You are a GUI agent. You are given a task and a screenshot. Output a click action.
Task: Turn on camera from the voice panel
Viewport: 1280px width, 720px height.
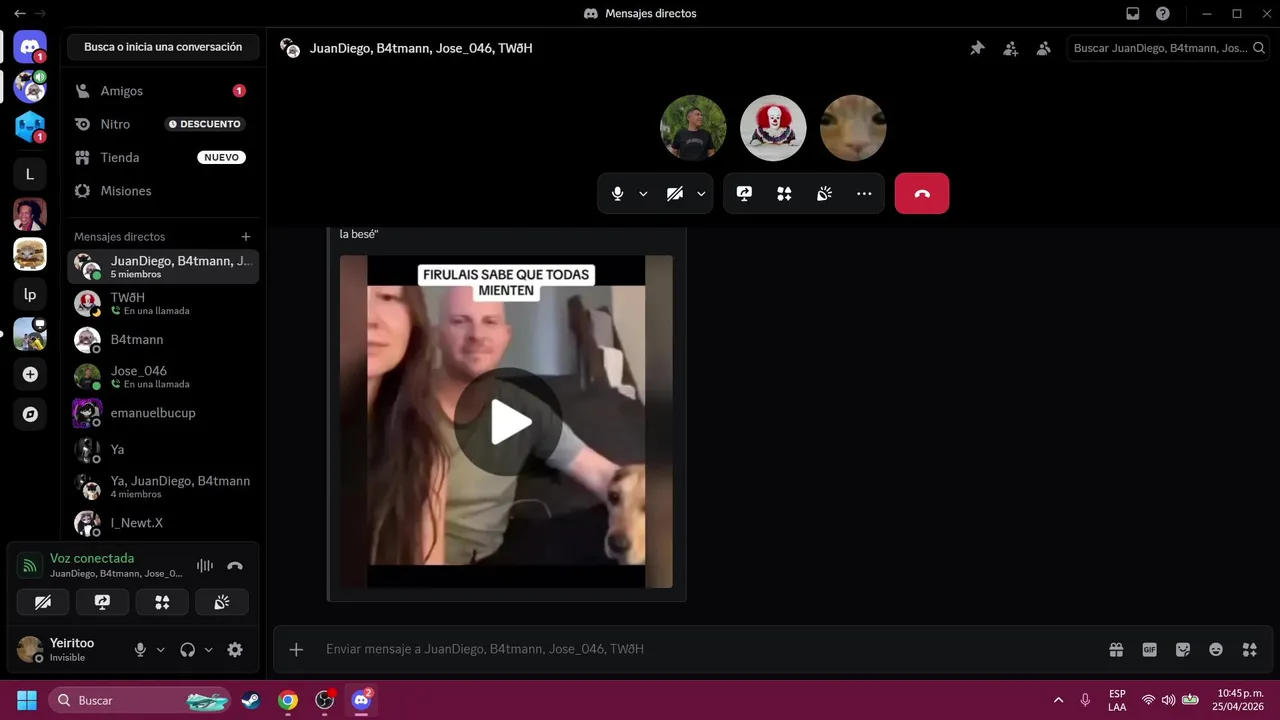[x=43, y=602]
